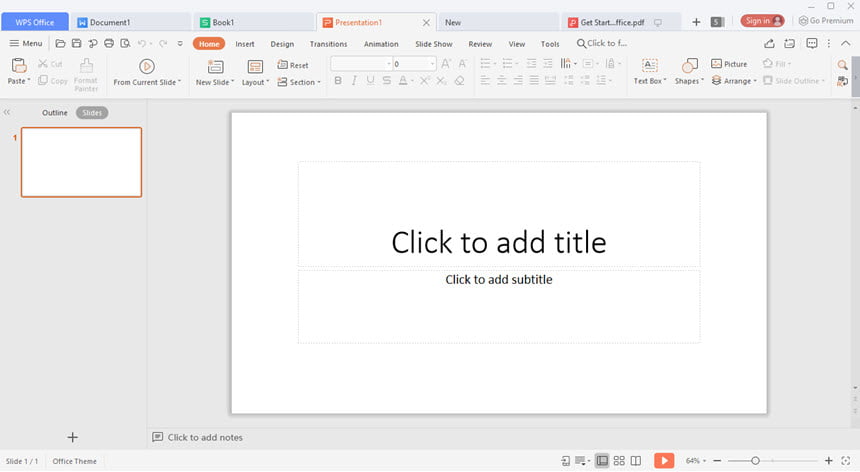Click the share/export icon at top right
The width and height of the screenshot is (860, 472).
(770, 43)
